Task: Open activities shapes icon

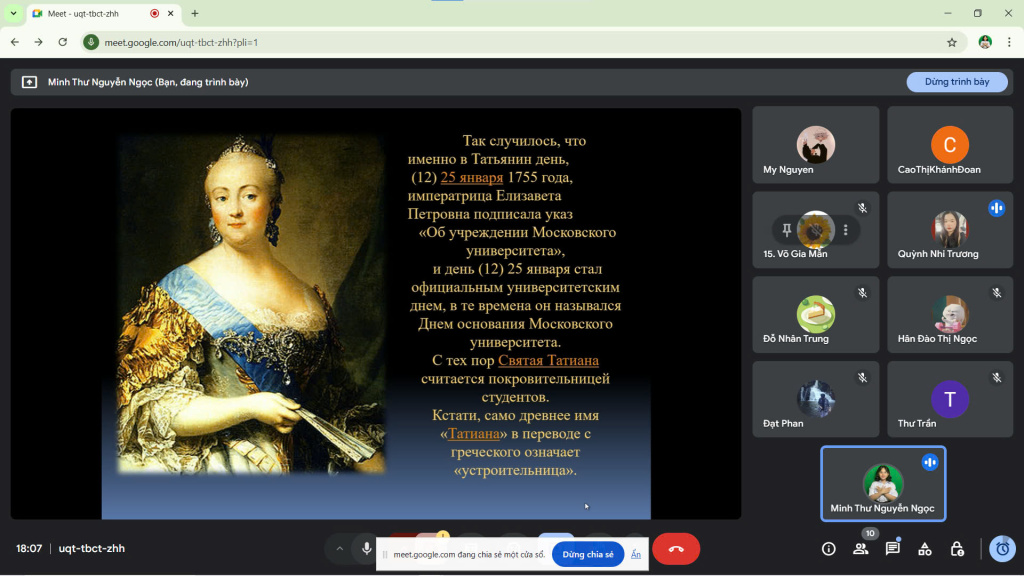Action: [x=925, y=549]
